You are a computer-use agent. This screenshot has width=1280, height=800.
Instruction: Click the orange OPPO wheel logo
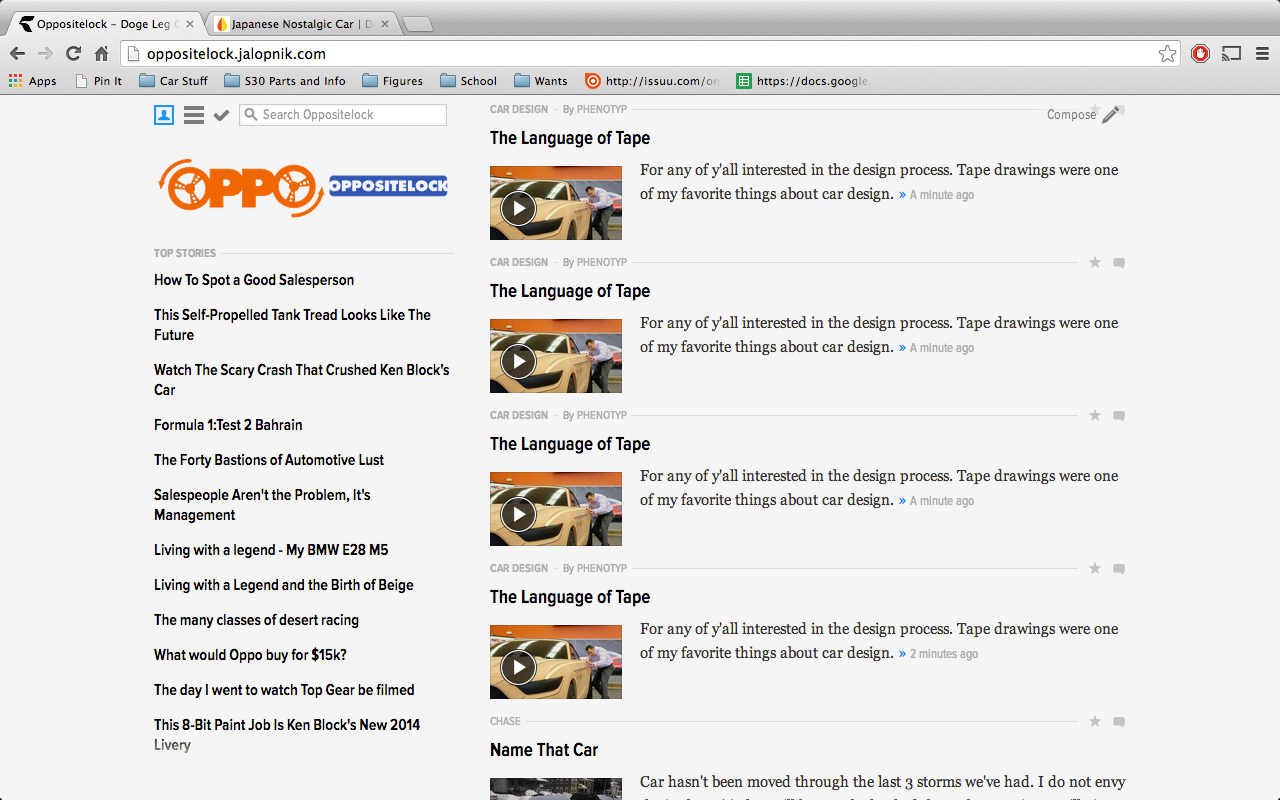[240, 187]
